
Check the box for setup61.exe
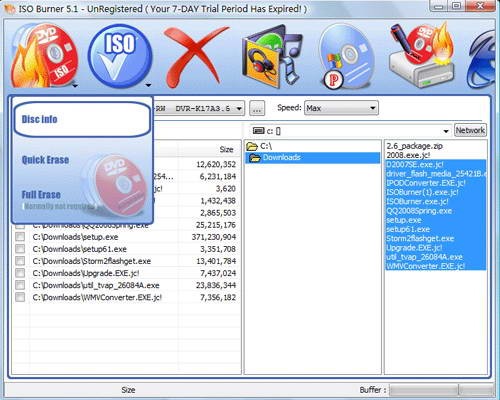click(20, 249)
